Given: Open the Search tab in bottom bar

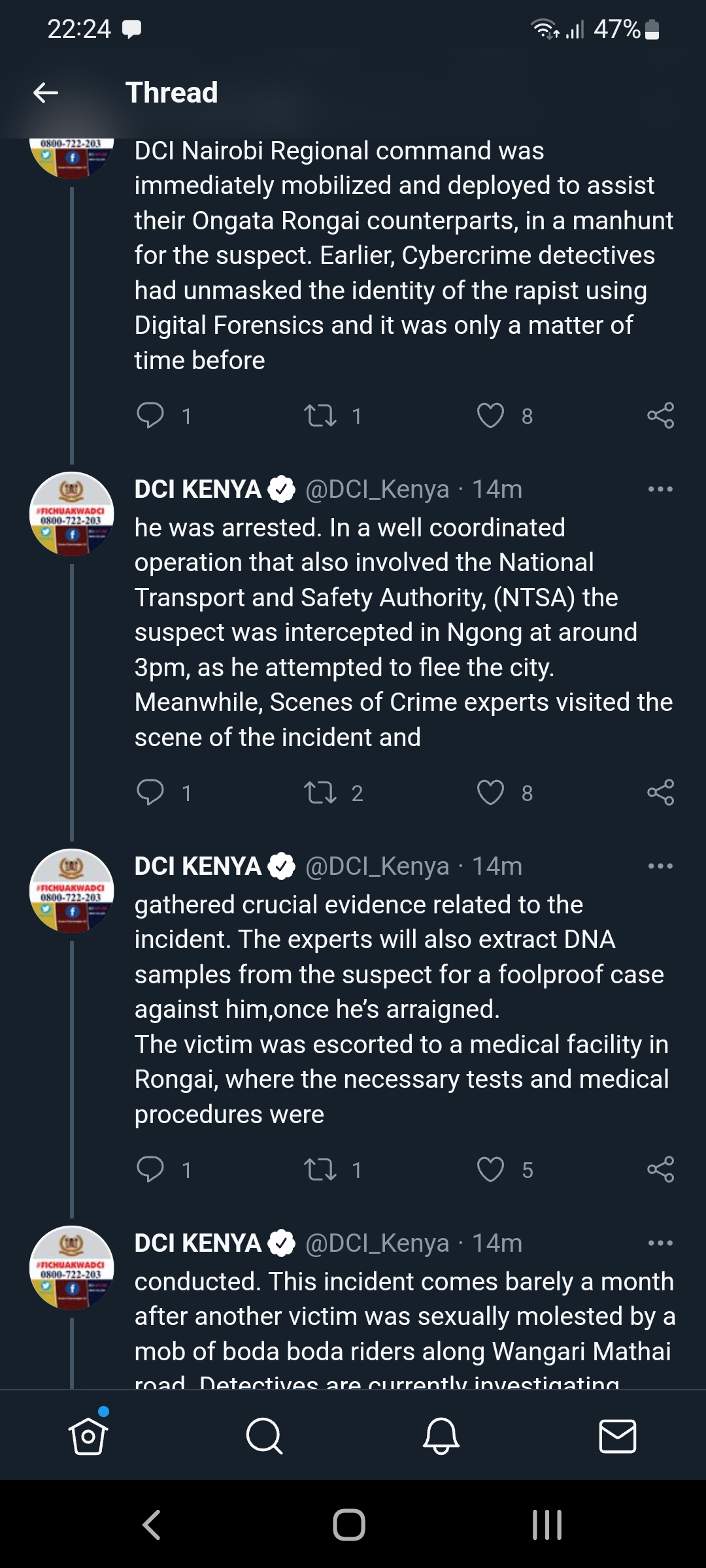Looking at the screenshot, I should (x=265, y=1435).
